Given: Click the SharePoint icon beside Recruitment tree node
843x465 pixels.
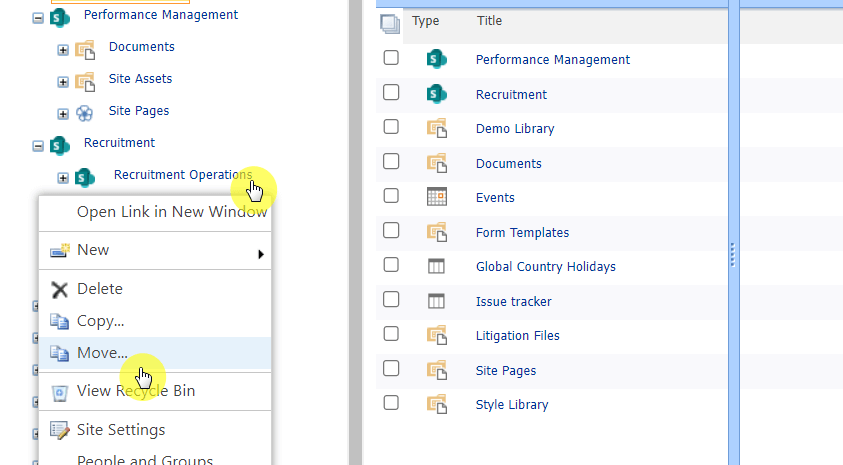Looking at the screenshot, I should [x=60, y=146].
